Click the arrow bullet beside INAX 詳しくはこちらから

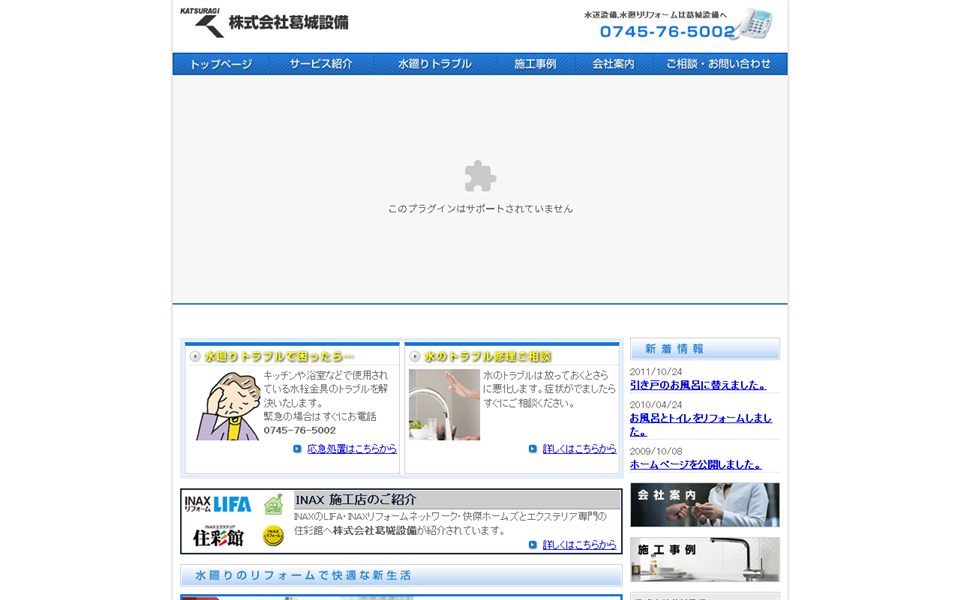pyautogui.click(x=533, y=544)
